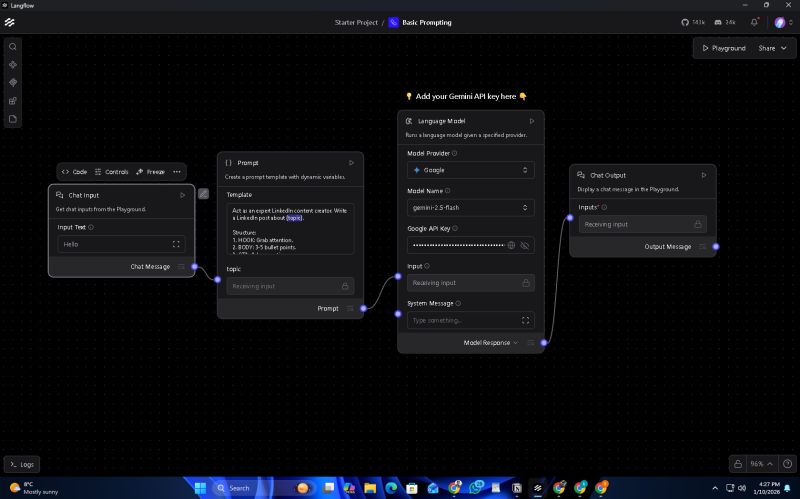Click the info icon next to Model Name
Viewport: 800px width, 499px height.
(x=447, y=191)
